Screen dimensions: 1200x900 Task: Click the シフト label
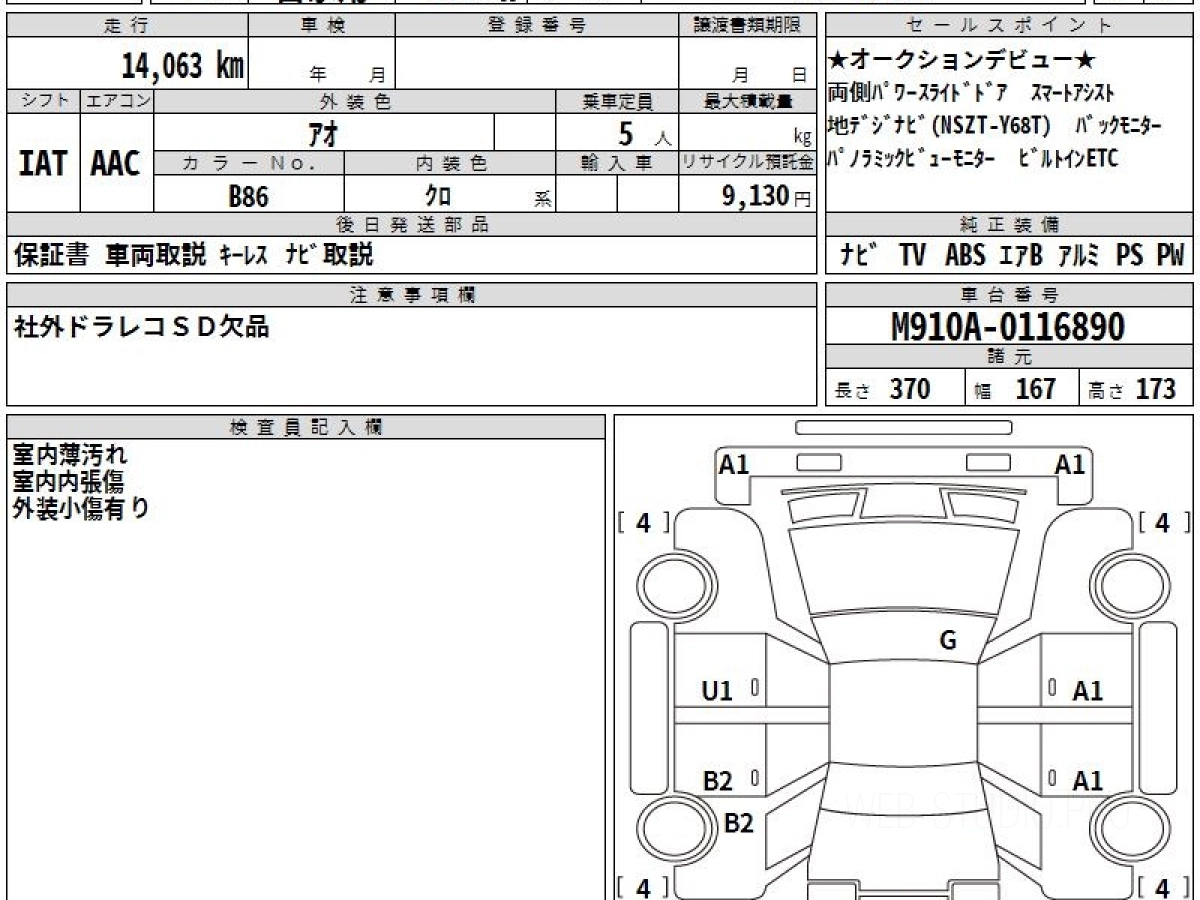point(43,101)
